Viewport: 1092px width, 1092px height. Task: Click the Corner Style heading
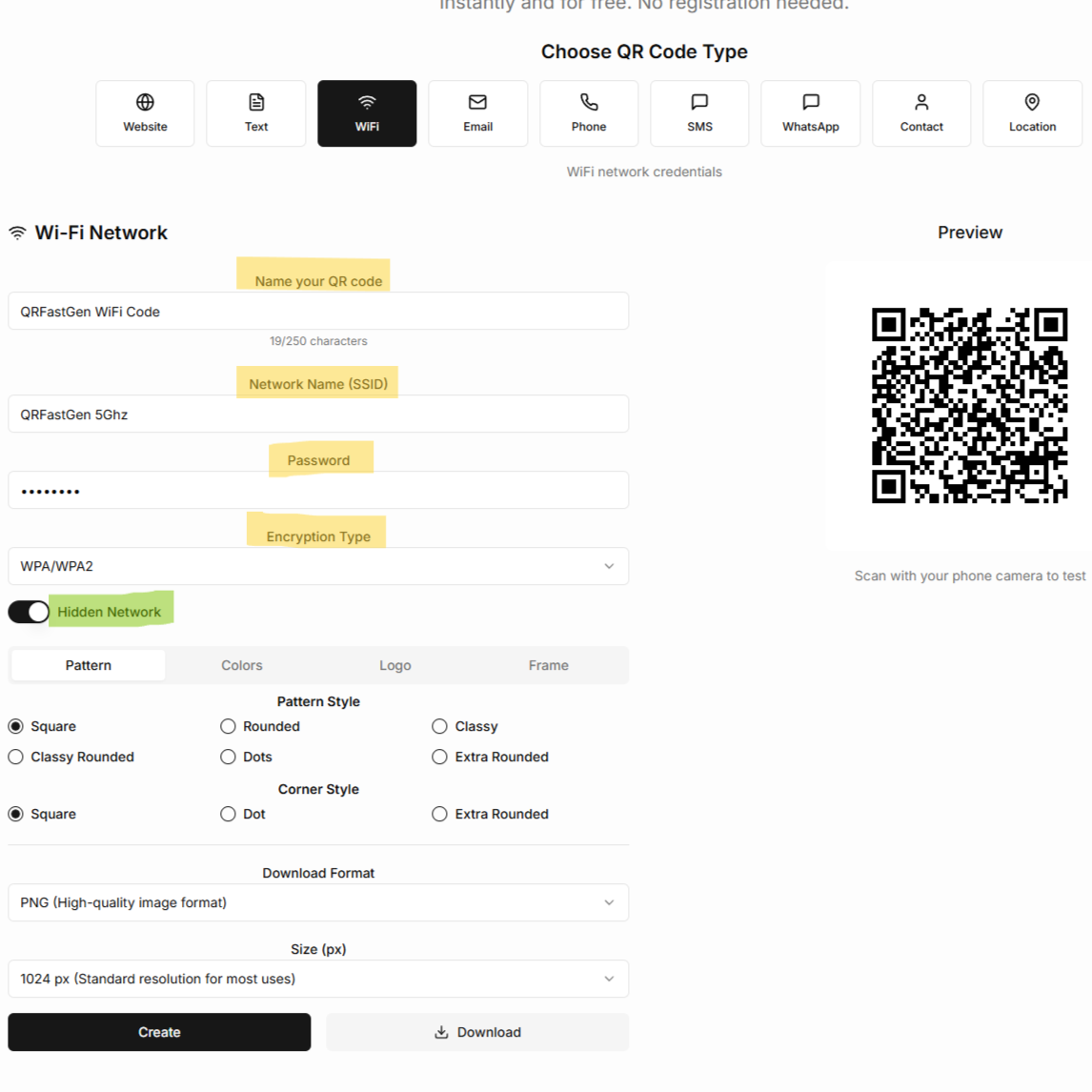pyautogui.click(x=318, y=789)
